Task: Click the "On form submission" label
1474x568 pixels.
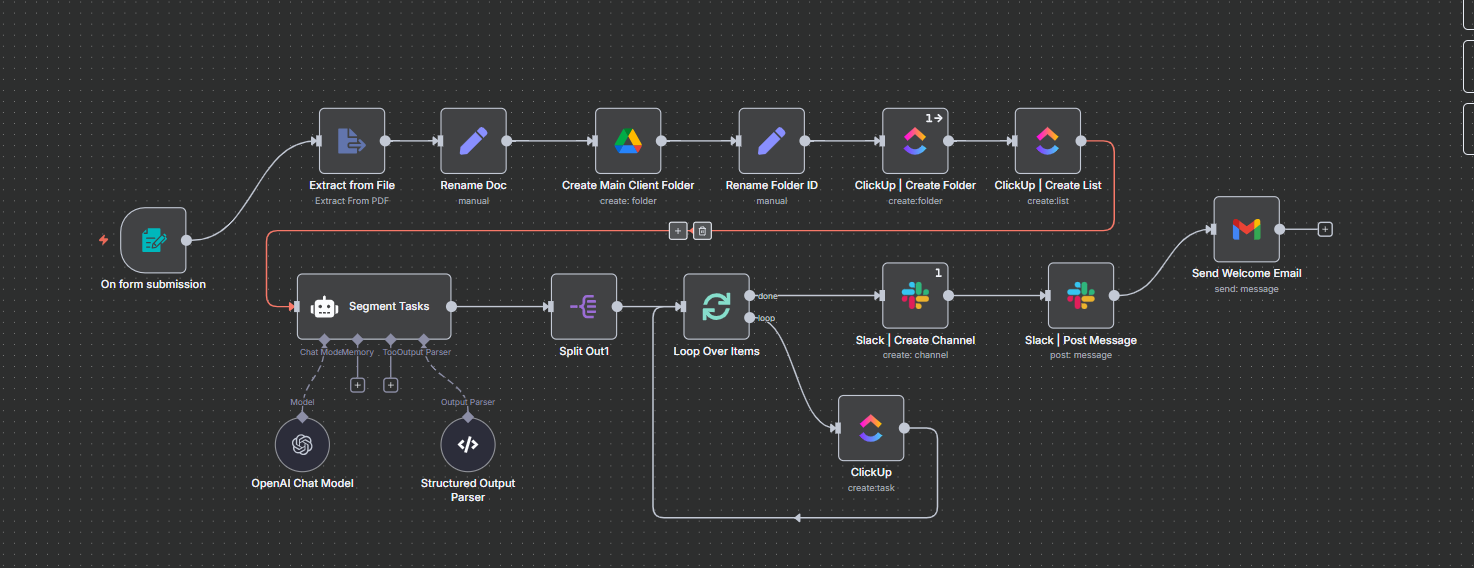Action: (153, 284)
